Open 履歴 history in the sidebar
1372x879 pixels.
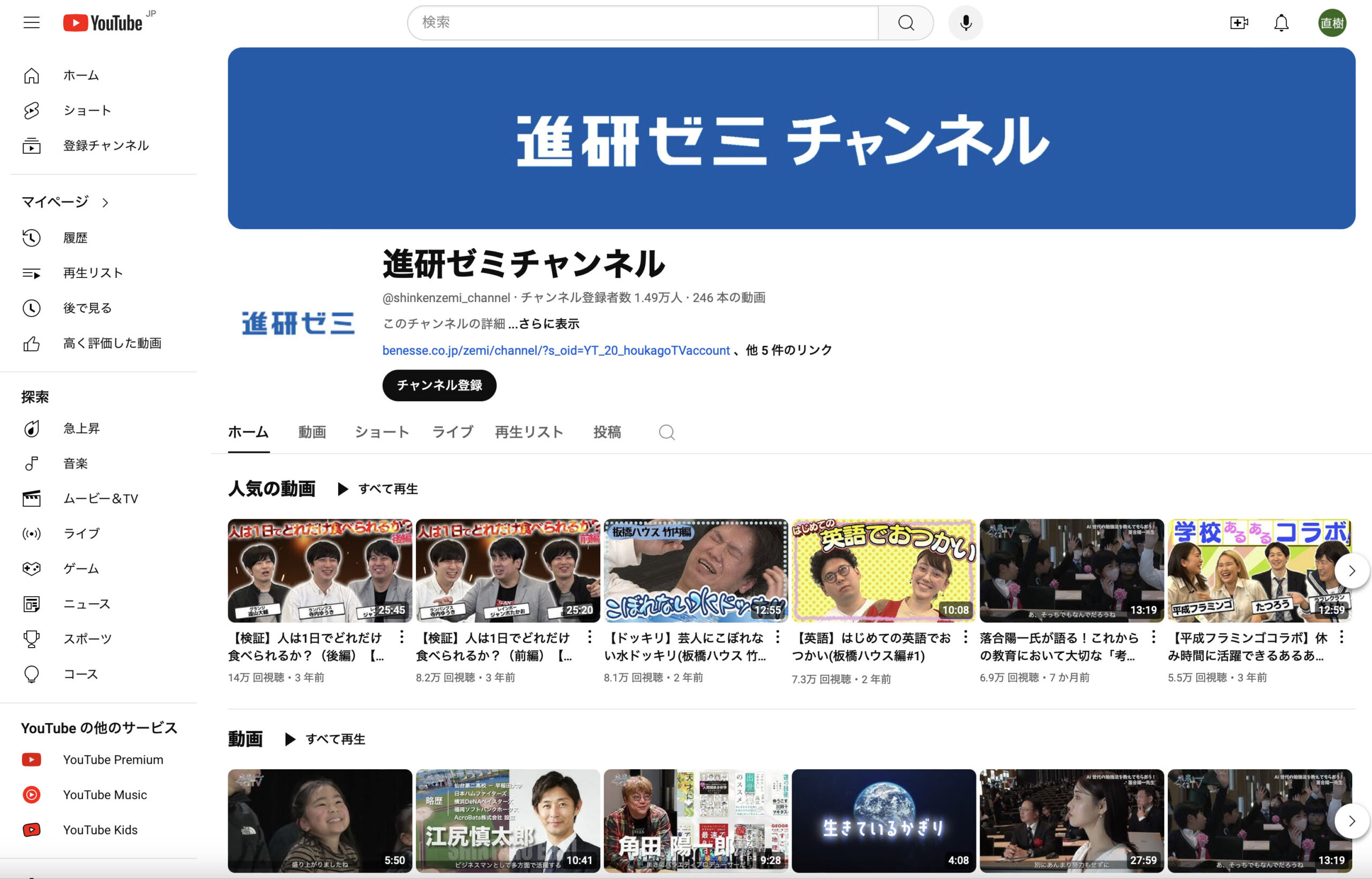click(x=75, y=237)
